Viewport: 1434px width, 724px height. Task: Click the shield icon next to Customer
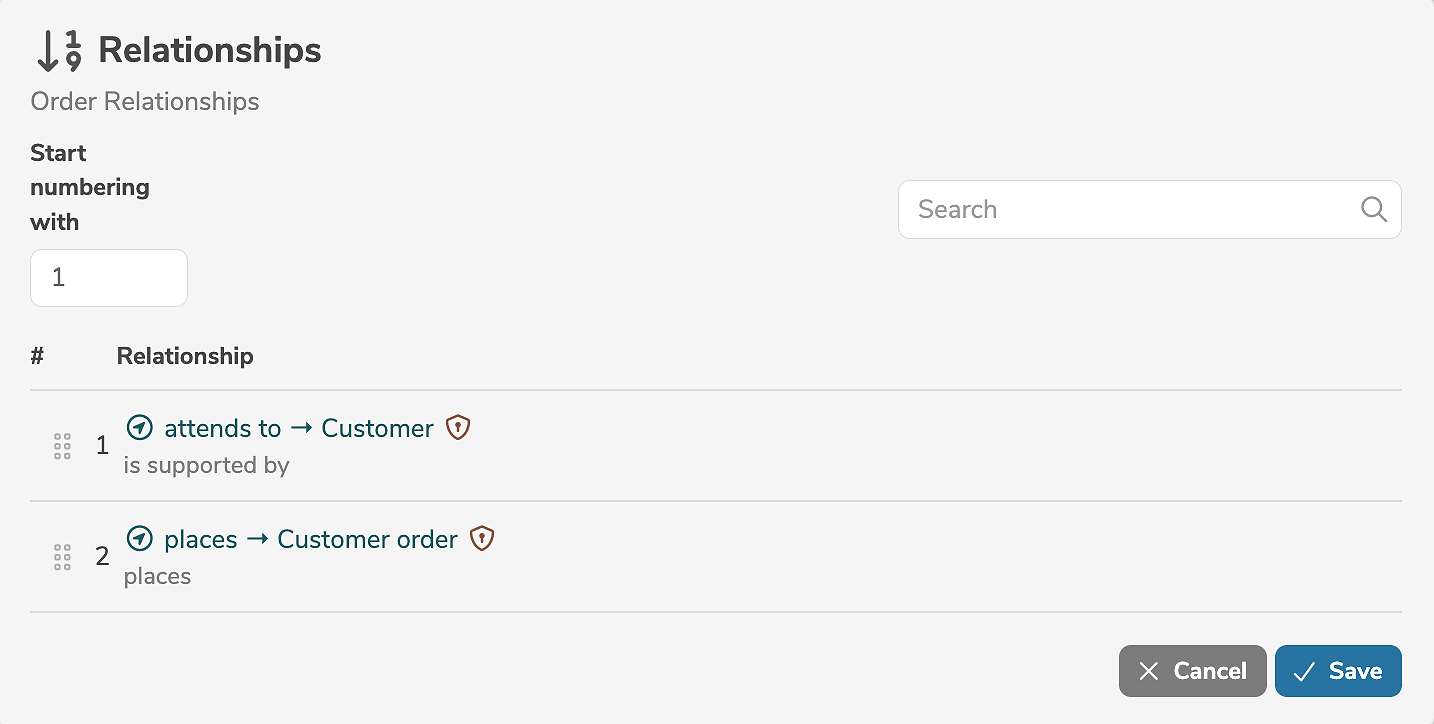tap(458, 427)
